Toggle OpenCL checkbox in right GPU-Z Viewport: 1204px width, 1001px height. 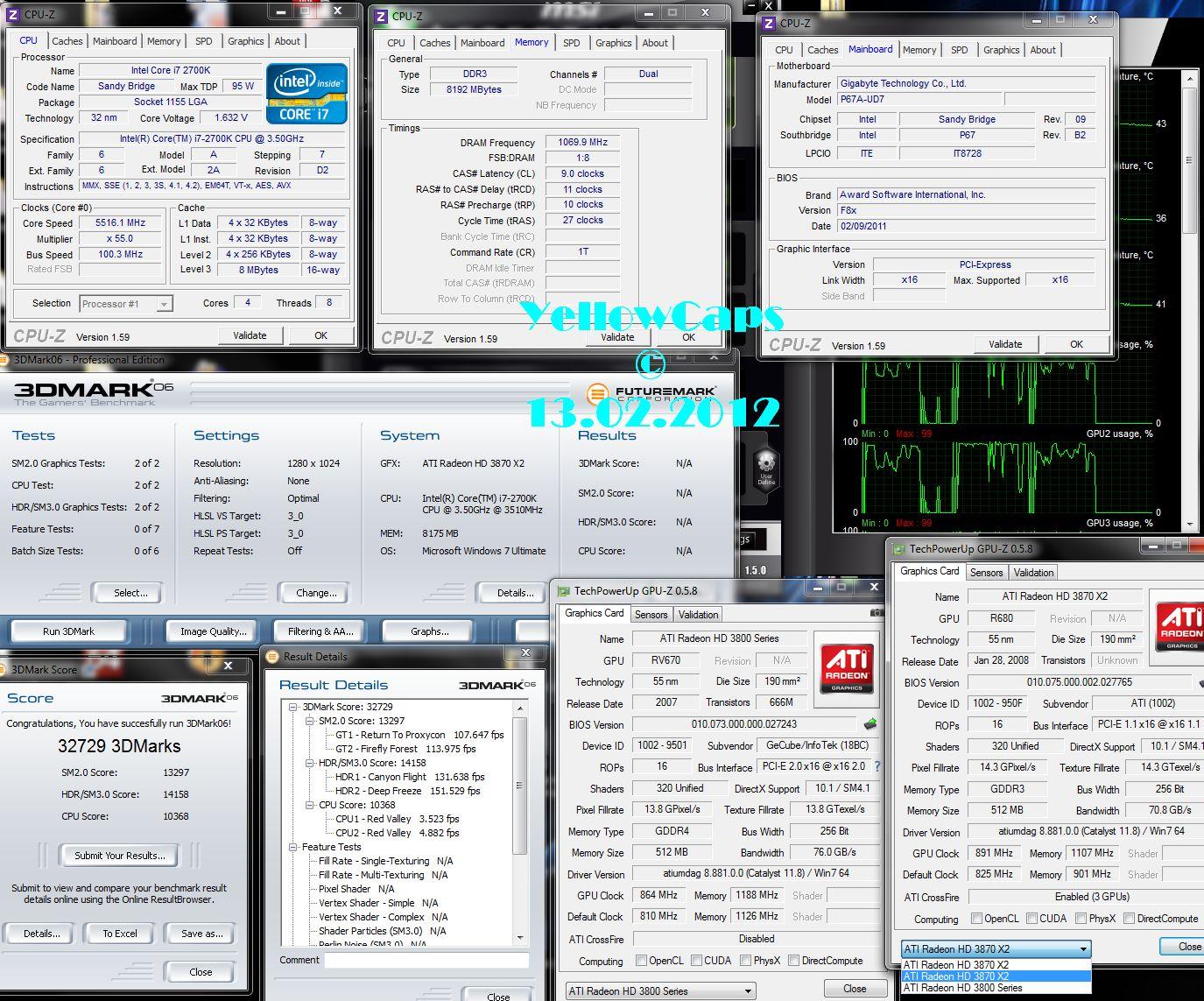[x=976, y=918]
